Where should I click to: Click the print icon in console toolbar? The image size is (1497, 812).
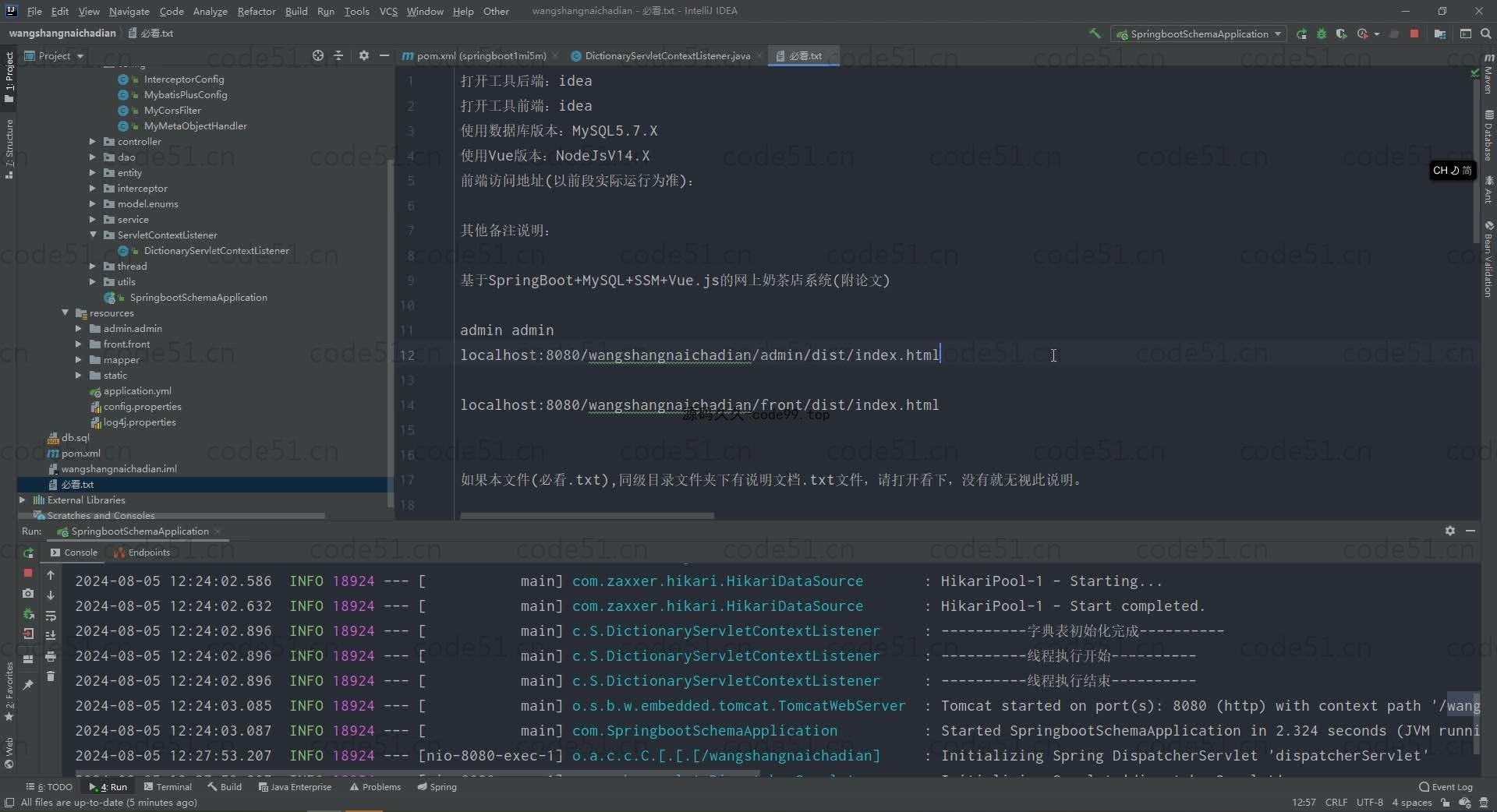(x=51, y=656)
